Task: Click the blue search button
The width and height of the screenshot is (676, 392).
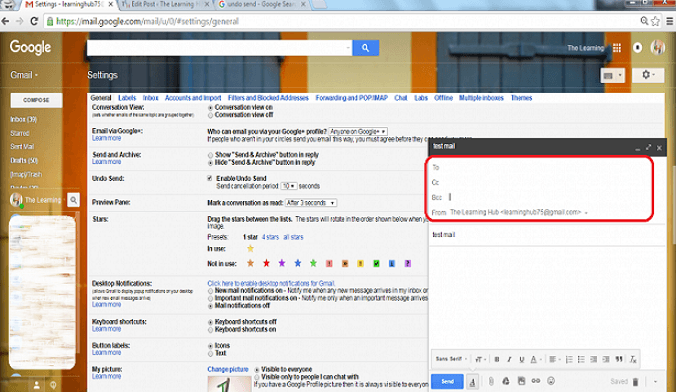Action: [366, 48]
